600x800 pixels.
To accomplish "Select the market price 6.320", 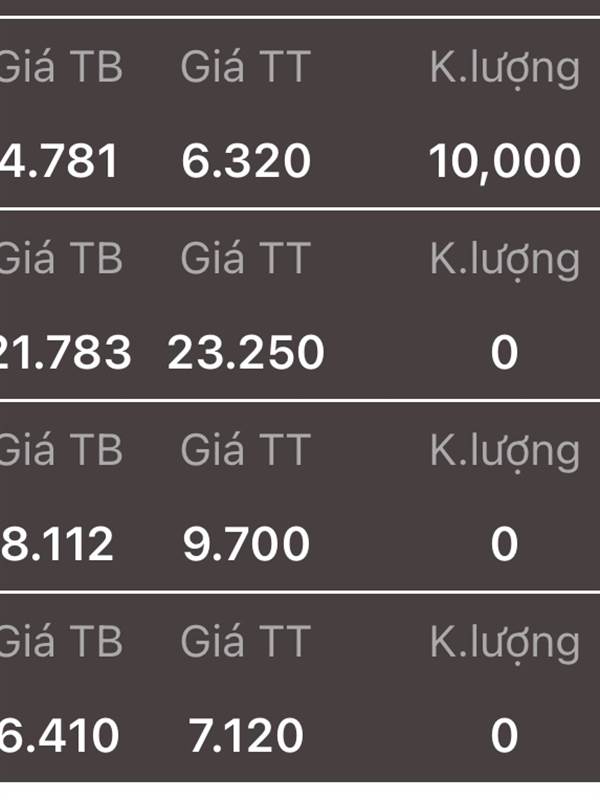I will 246,161.
